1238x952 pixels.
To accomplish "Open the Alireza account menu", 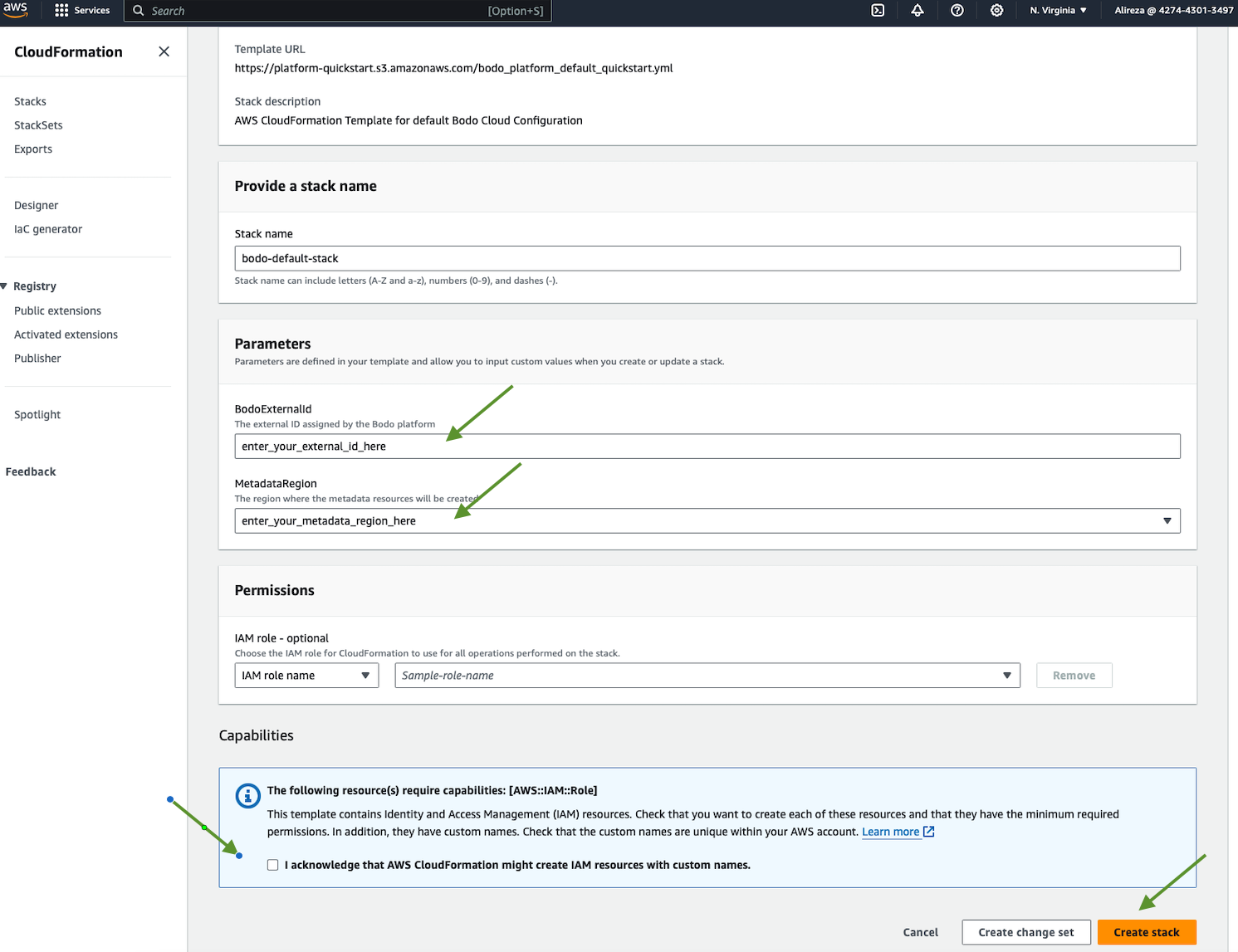I will click(x=1173, y=11).
